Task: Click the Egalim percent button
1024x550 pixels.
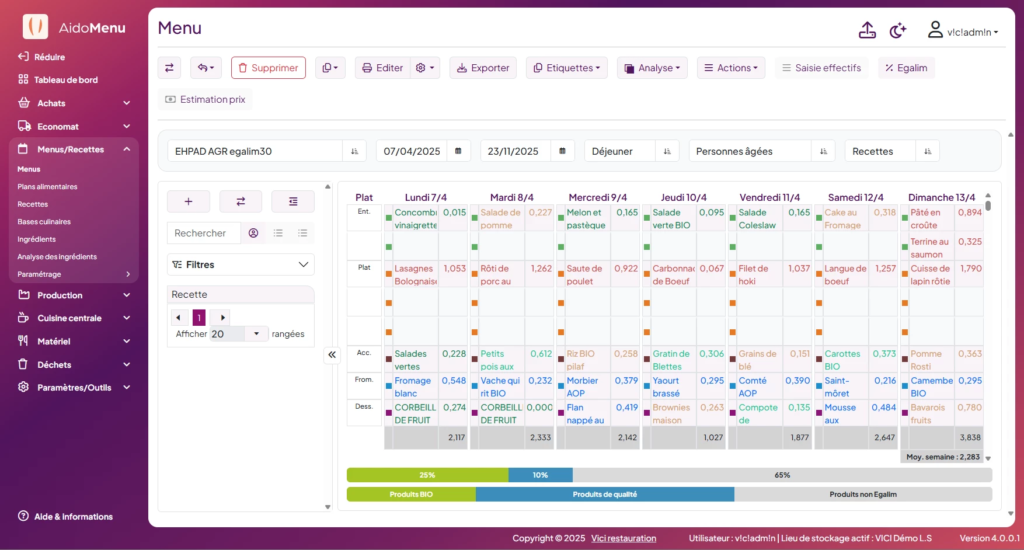Action: [x=906, y=68]
